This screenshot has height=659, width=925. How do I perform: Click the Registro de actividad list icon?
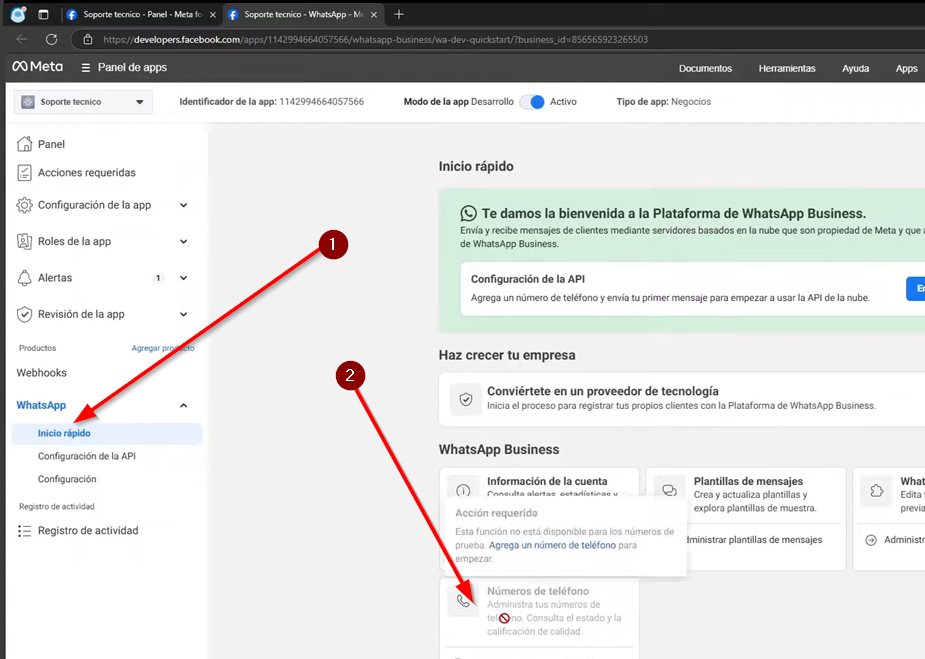pos(24,531)
